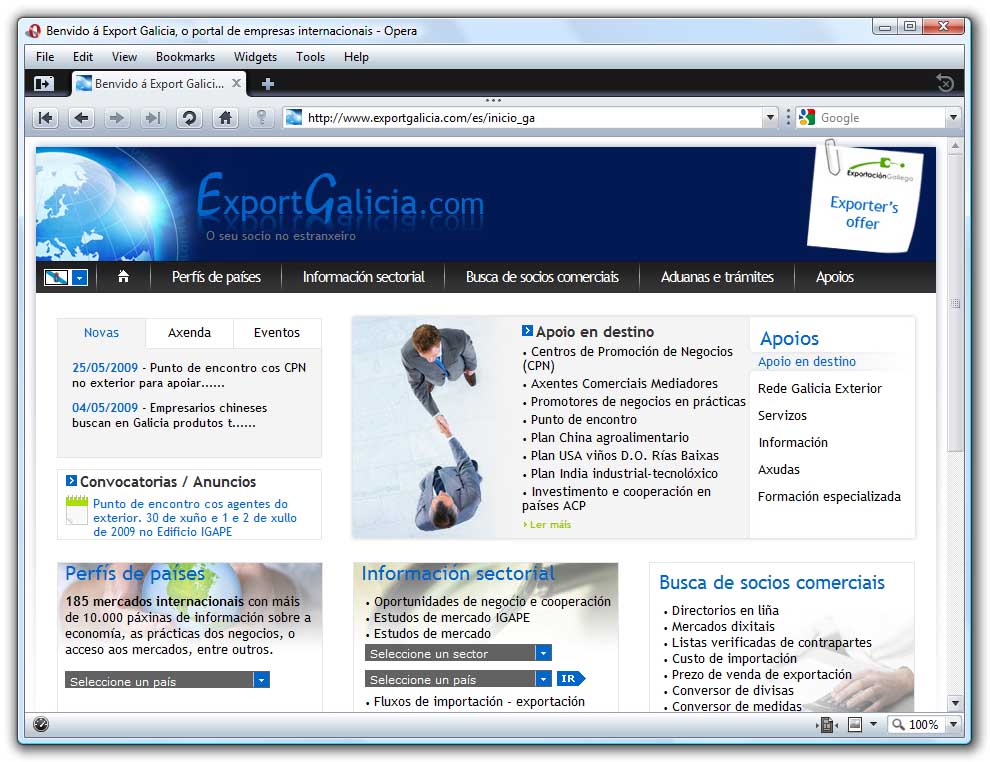Click the Galician flag language icon

pyautogui.click(x=56, y=277)
